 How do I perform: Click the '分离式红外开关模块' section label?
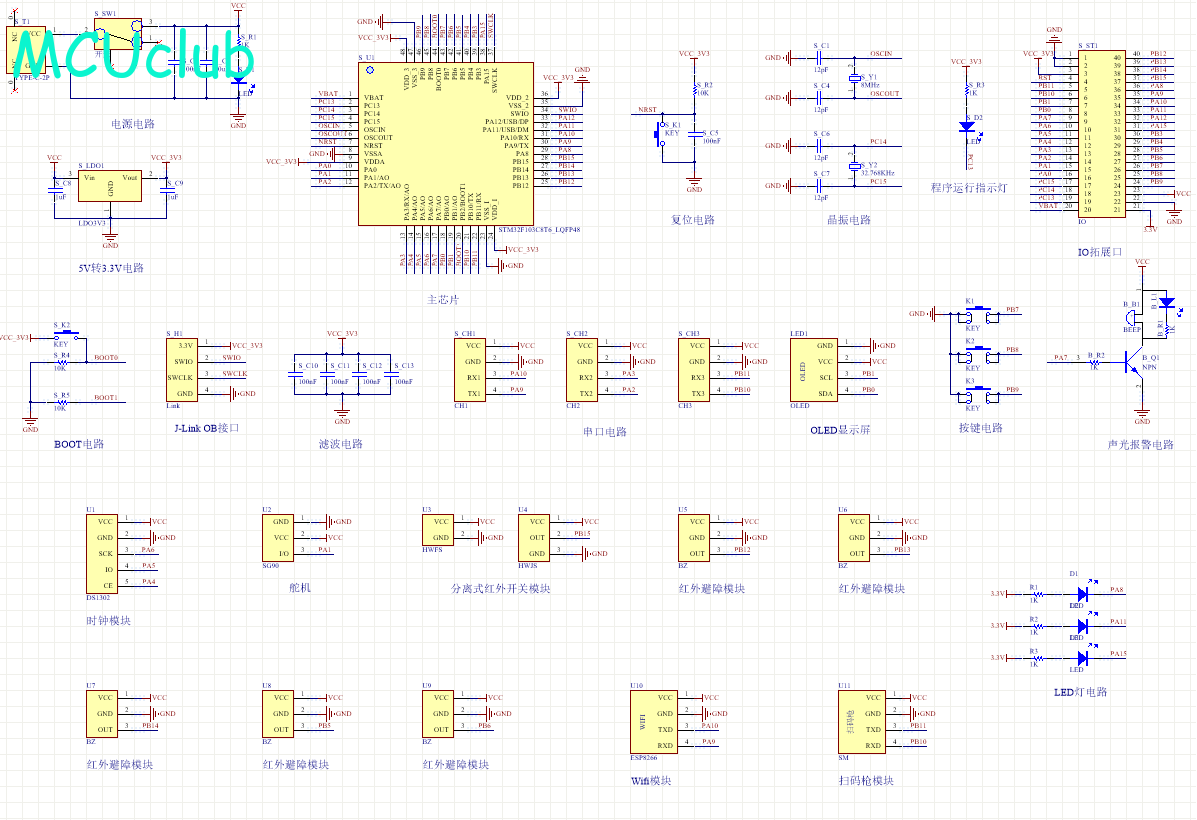pos(500,589)
